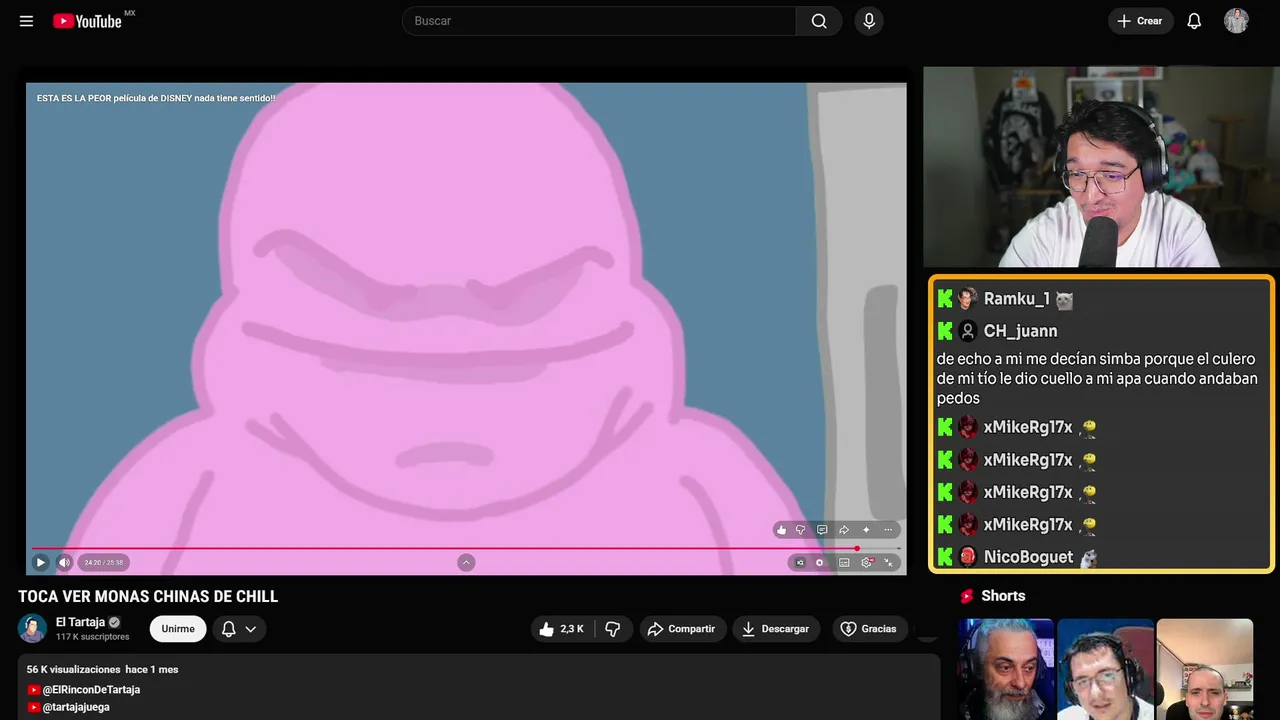The image size is (1280, 720).
Task: Focus the Buscar search field
Action: point(599,21)
